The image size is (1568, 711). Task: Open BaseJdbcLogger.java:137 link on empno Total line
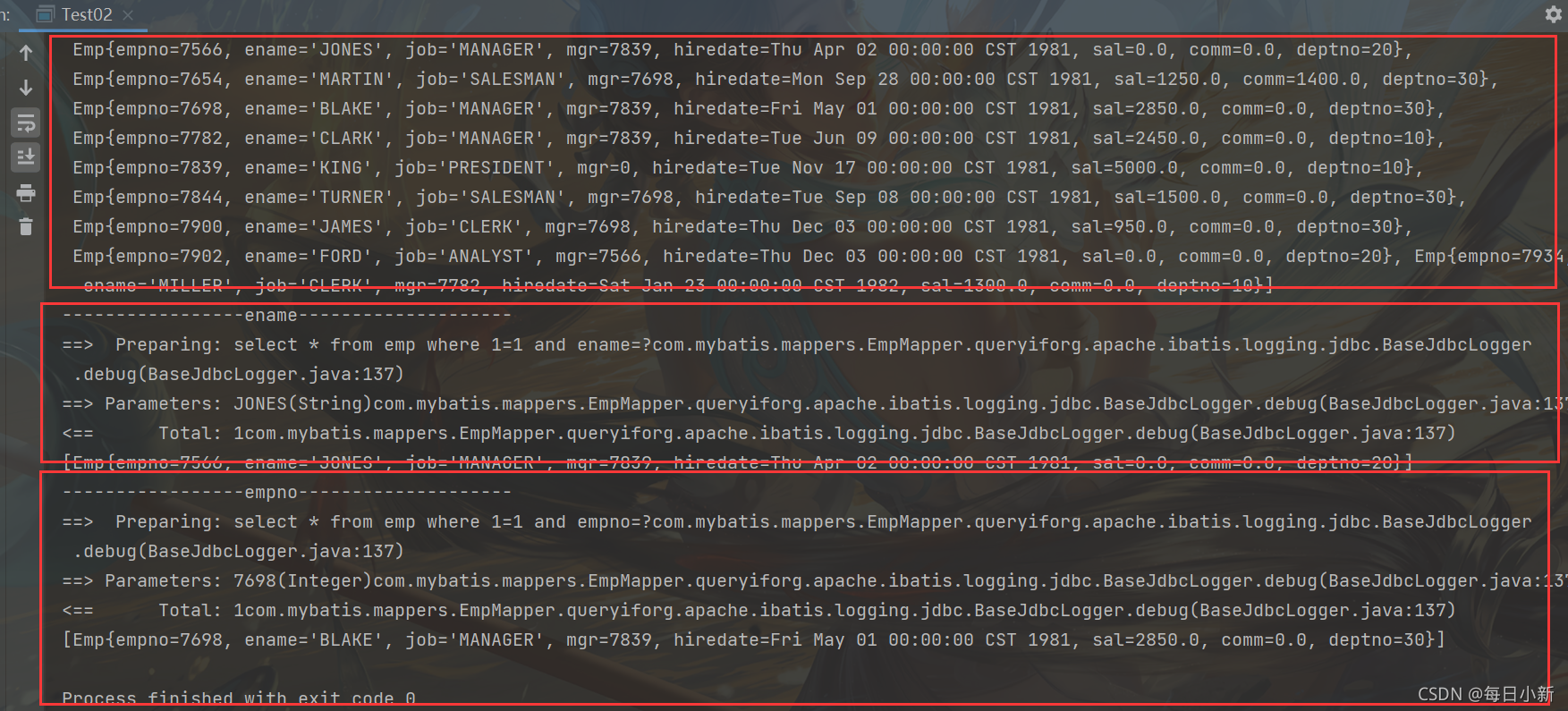tap(1323, 610)
